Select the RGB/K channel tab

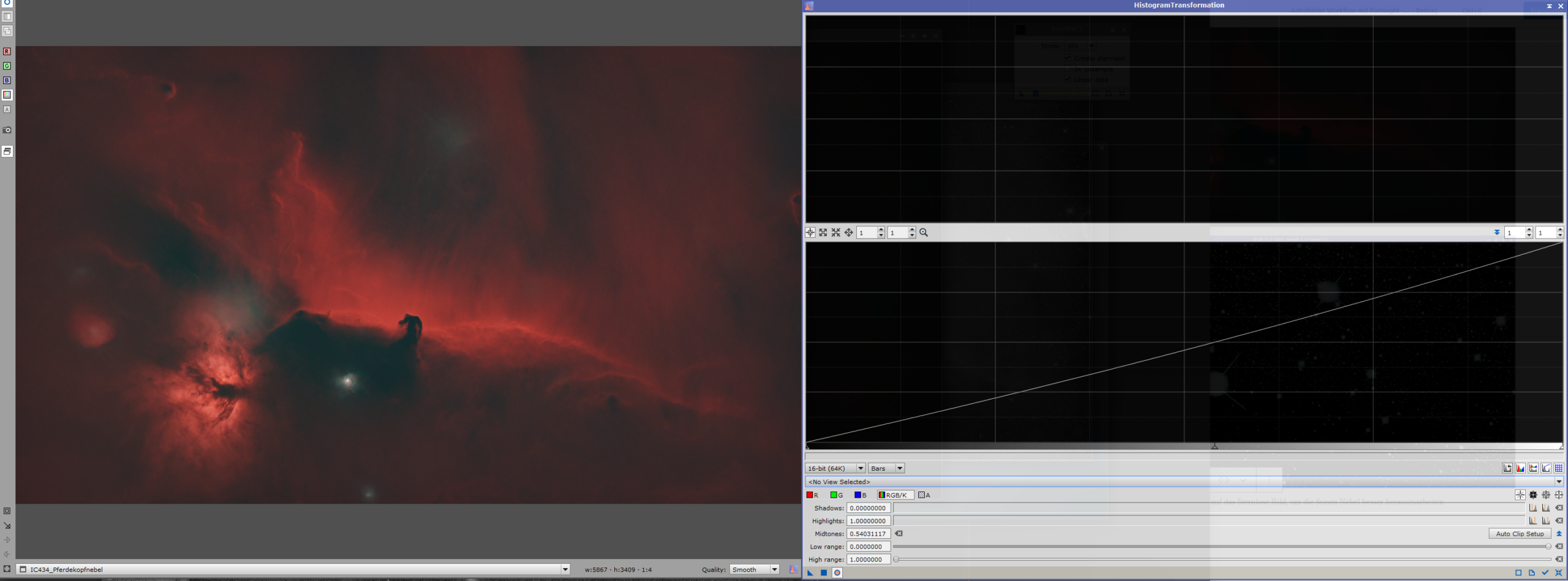[895, 495]
